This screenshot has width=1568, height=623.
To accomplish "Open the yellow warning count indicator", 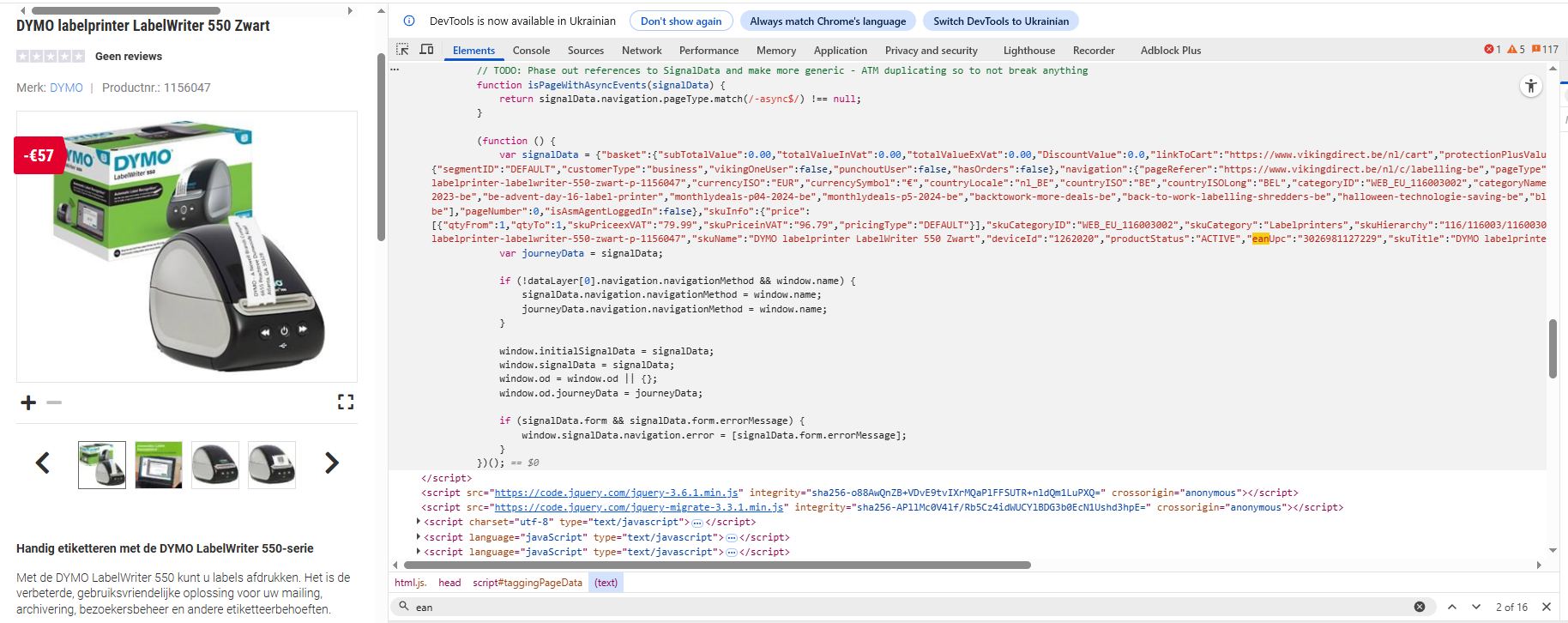I will 1517,50.
